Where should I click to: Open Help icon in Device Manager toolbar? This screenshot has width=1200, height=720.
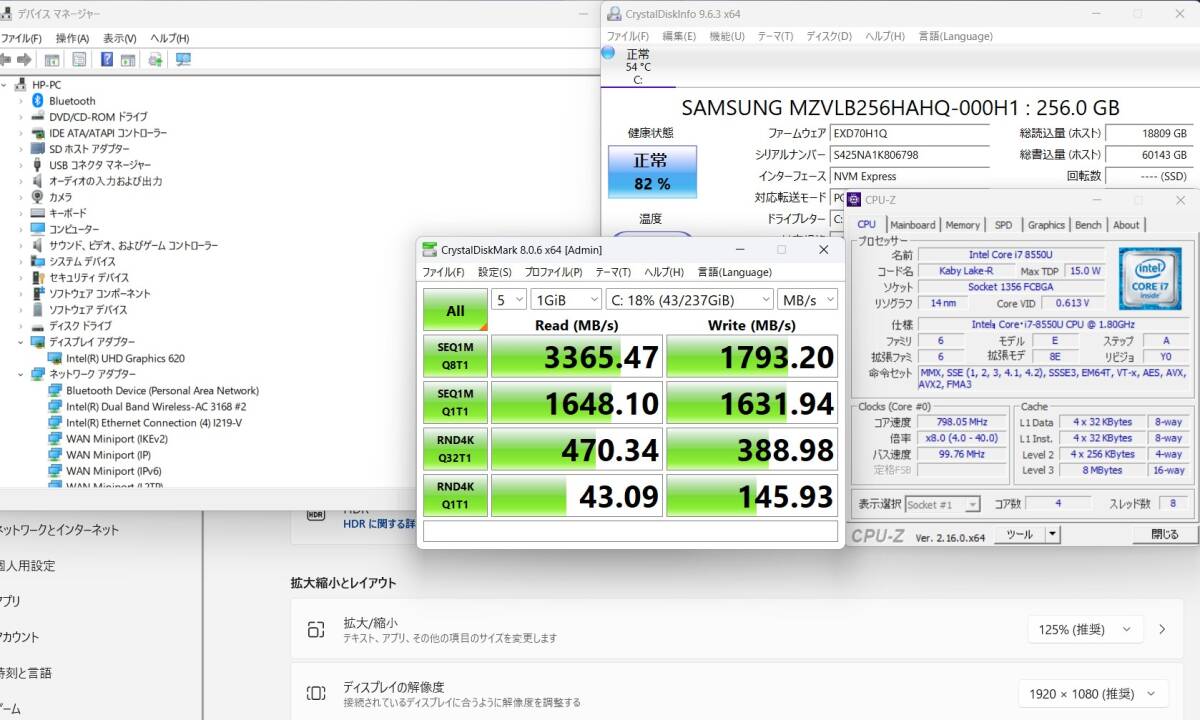[x=106, y=59]
